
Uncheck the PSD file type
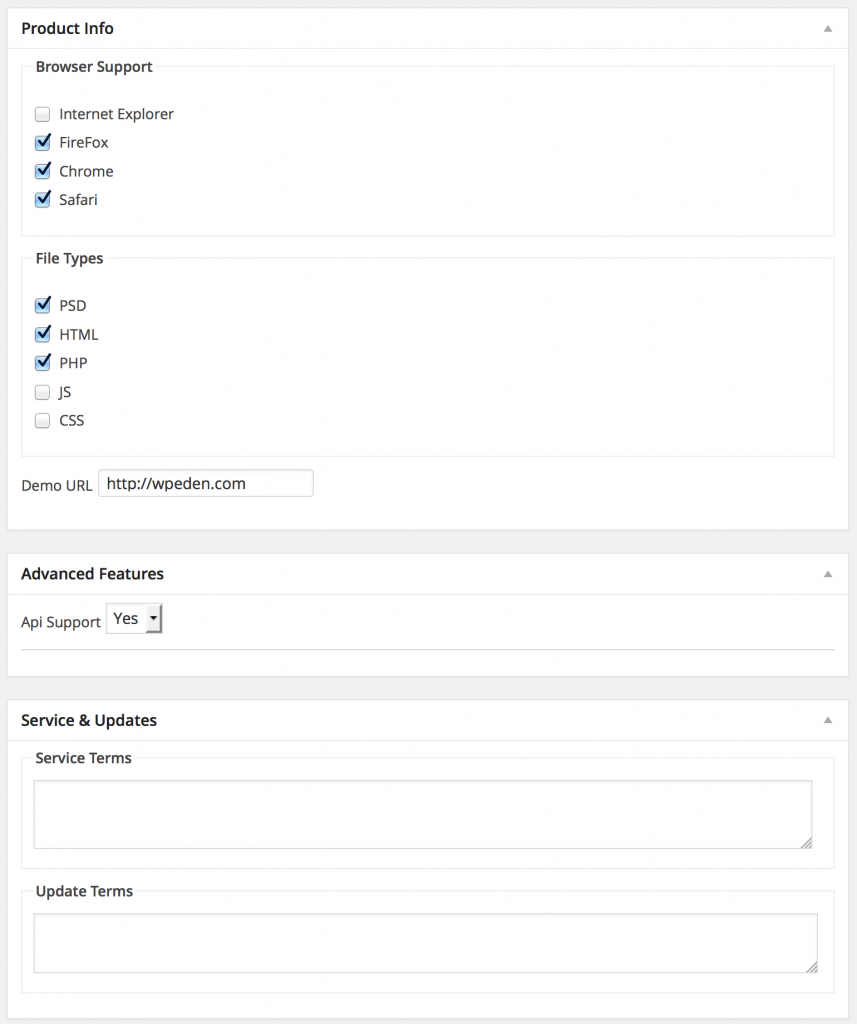42,305
